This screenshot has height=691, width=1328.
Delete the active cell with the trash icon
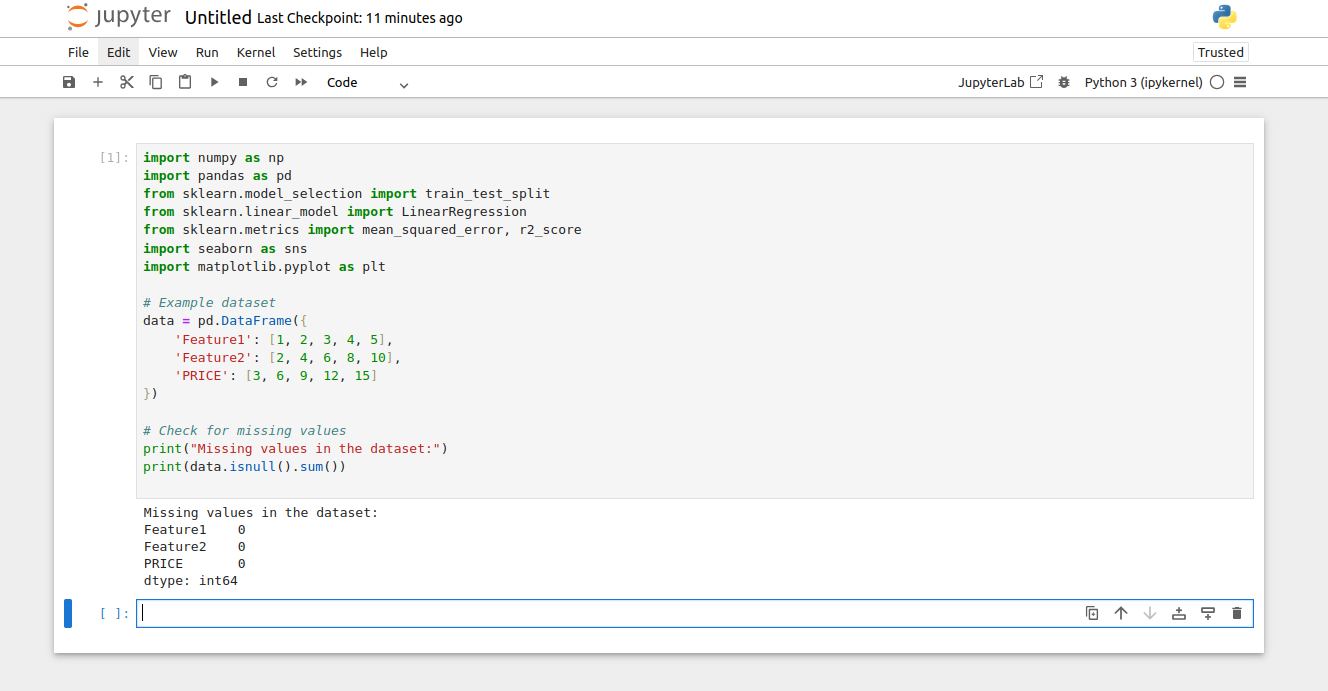coord(1237,613)
